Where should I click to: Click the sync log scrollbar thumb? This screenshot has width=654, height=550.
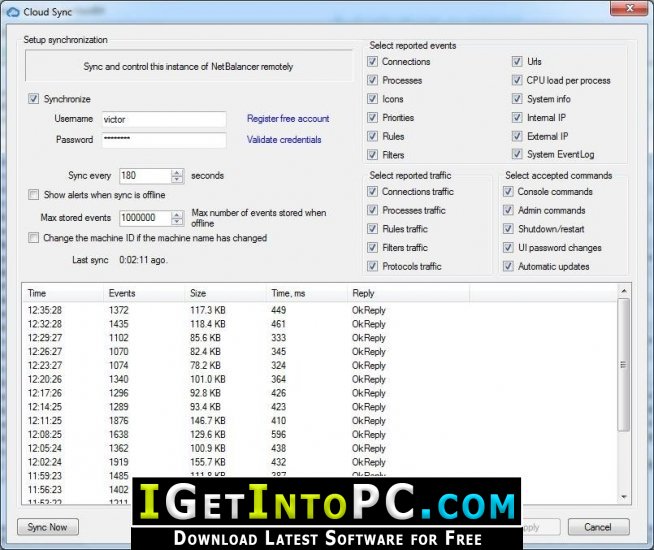623,365
